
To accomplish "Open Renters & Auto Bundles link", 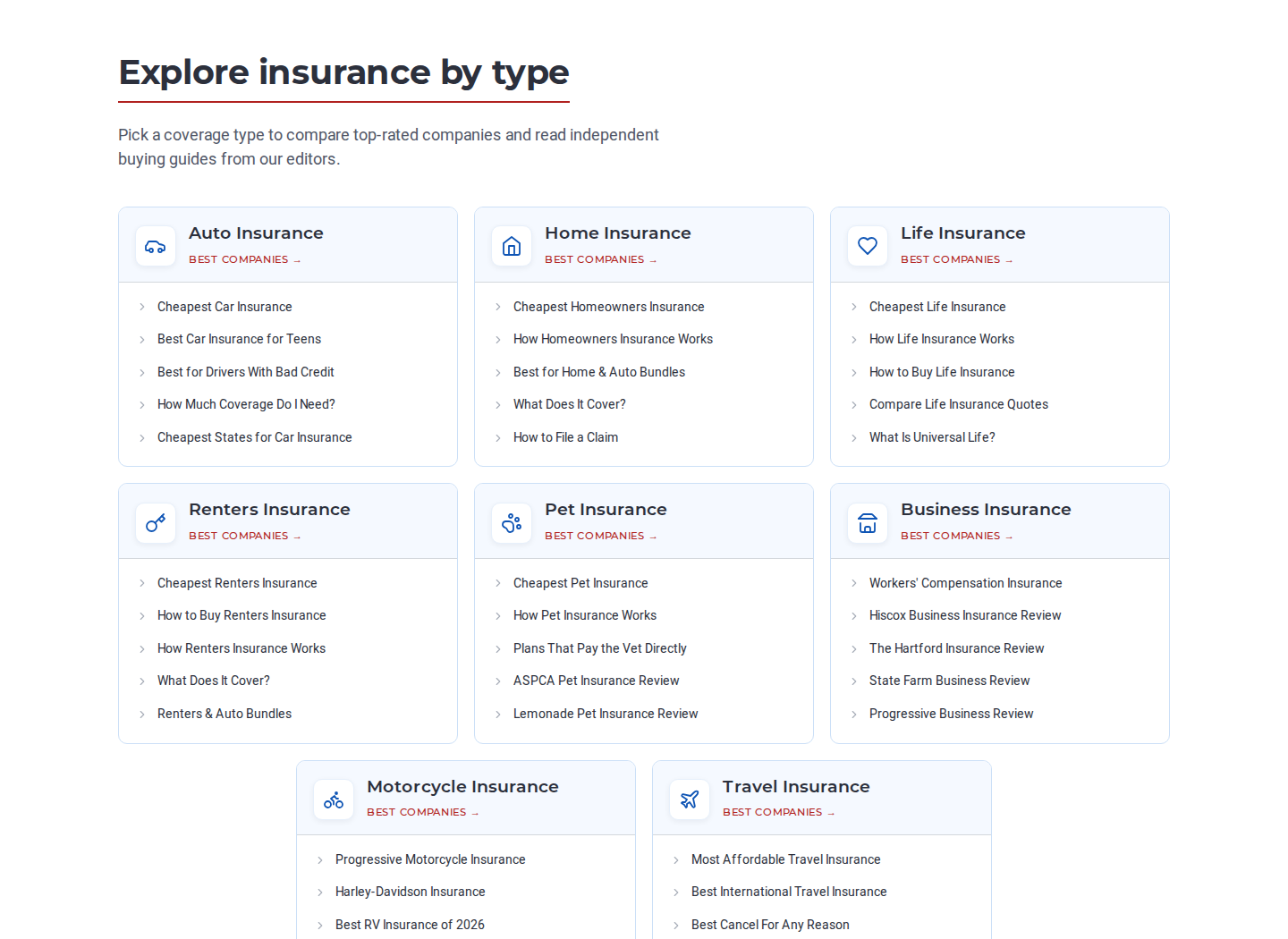I will tap(225, 714).
